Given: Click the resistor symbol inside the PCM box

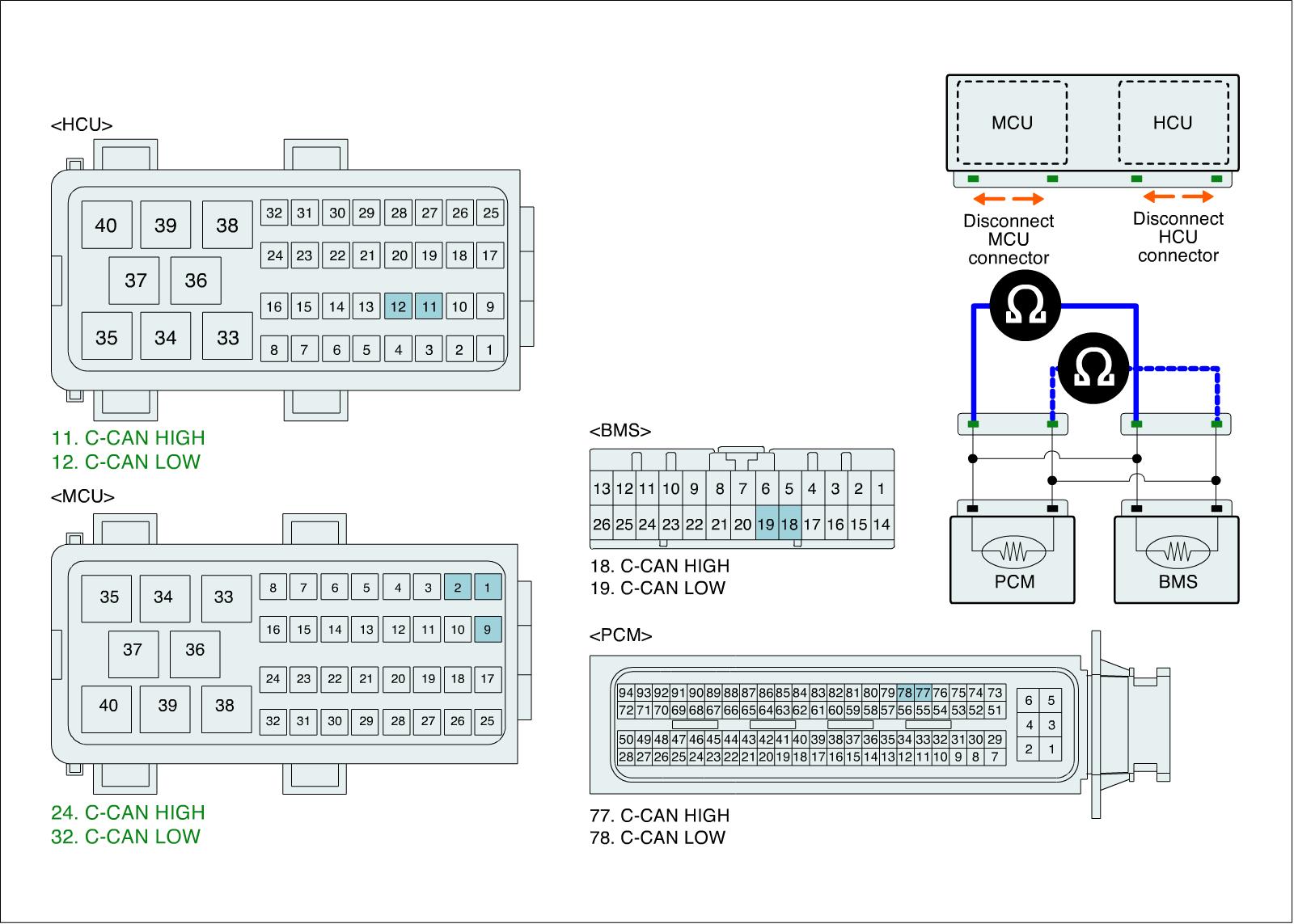Looking at the screenshot, I should click(1013, 553).
